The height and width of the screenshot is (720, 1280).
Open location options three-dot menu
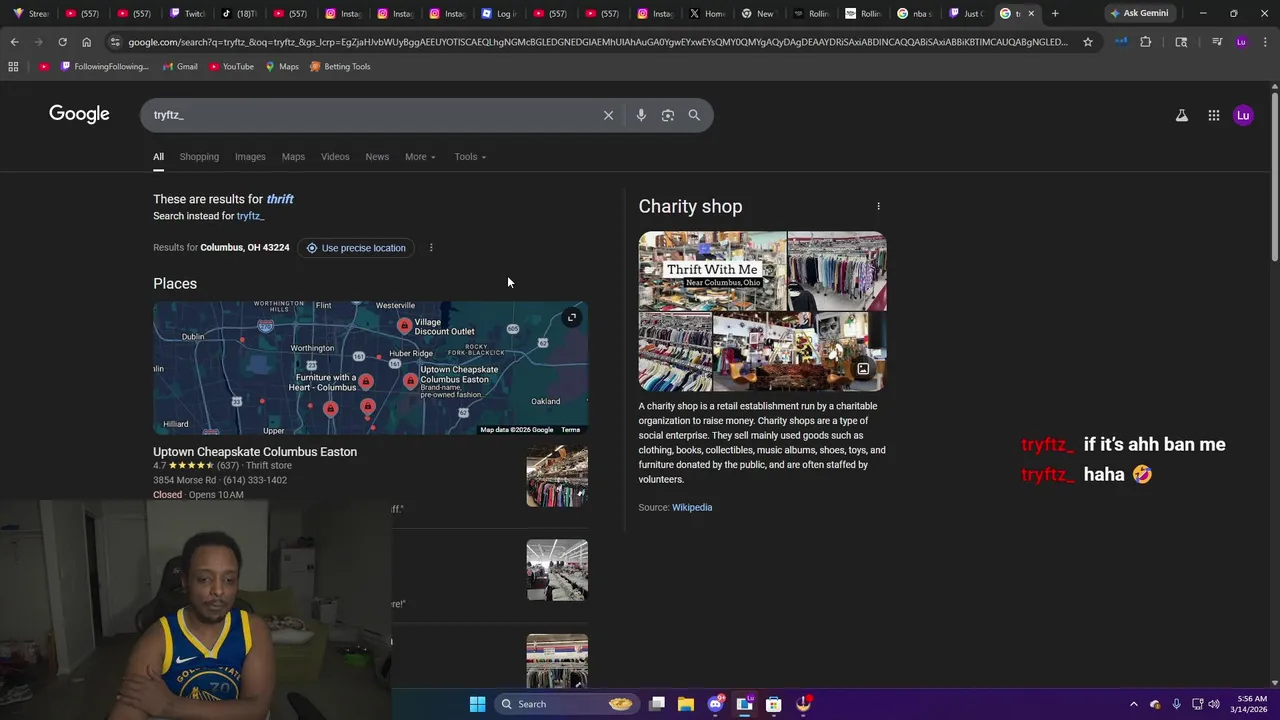431,248
